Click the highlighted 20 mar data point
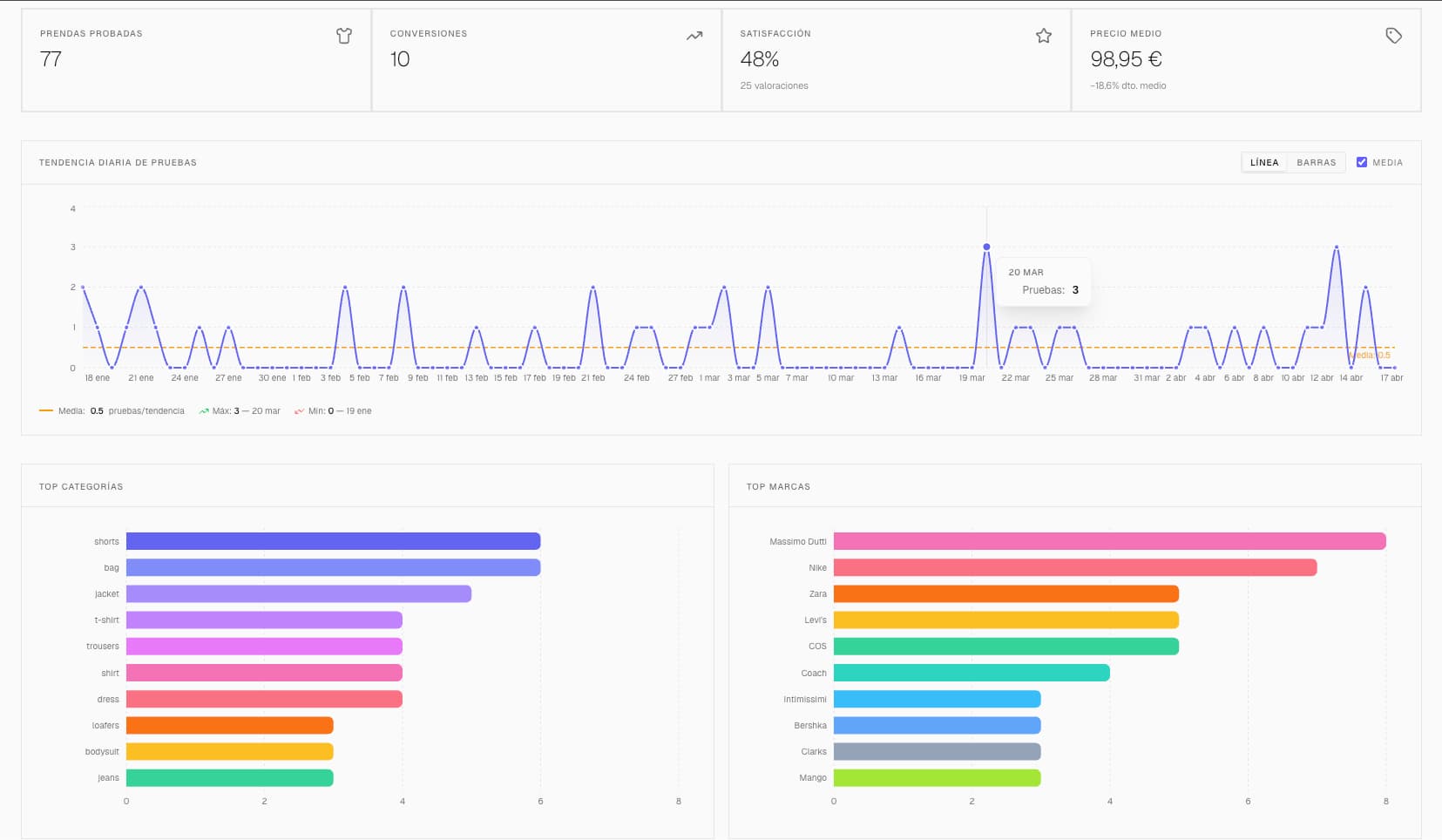1442x840 pixels. (x=986, y=247)
